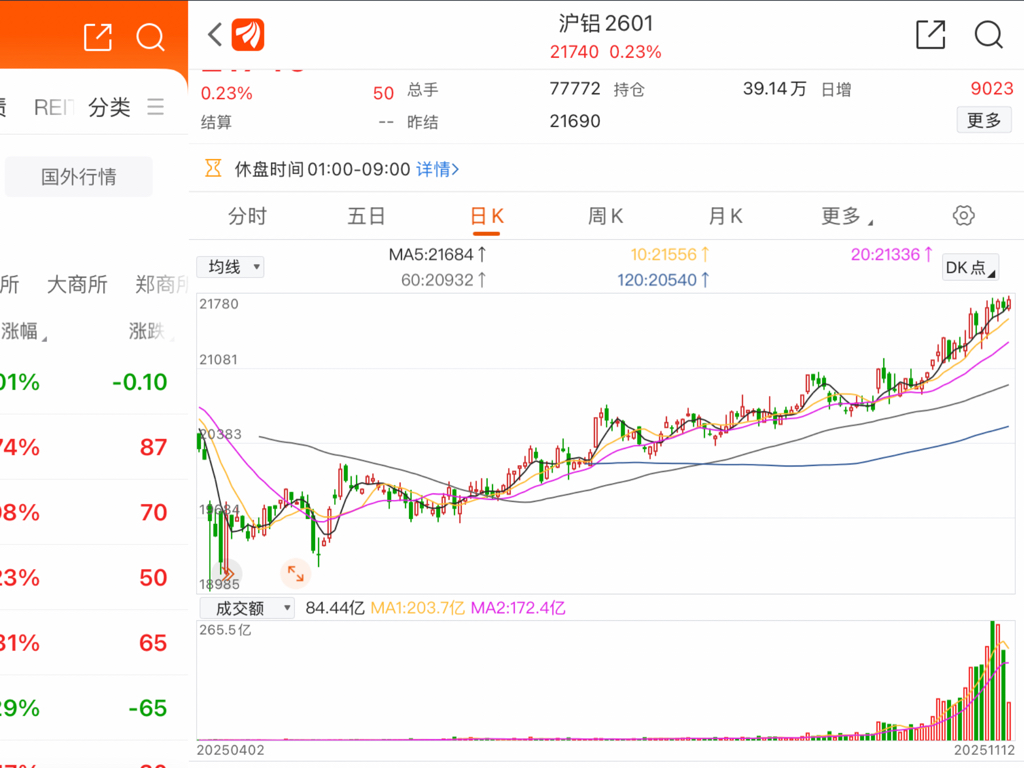The height and width of the screenshot is (768, 1024).
Task: Sort list by 涨幅 column
Action: [24, 331]
